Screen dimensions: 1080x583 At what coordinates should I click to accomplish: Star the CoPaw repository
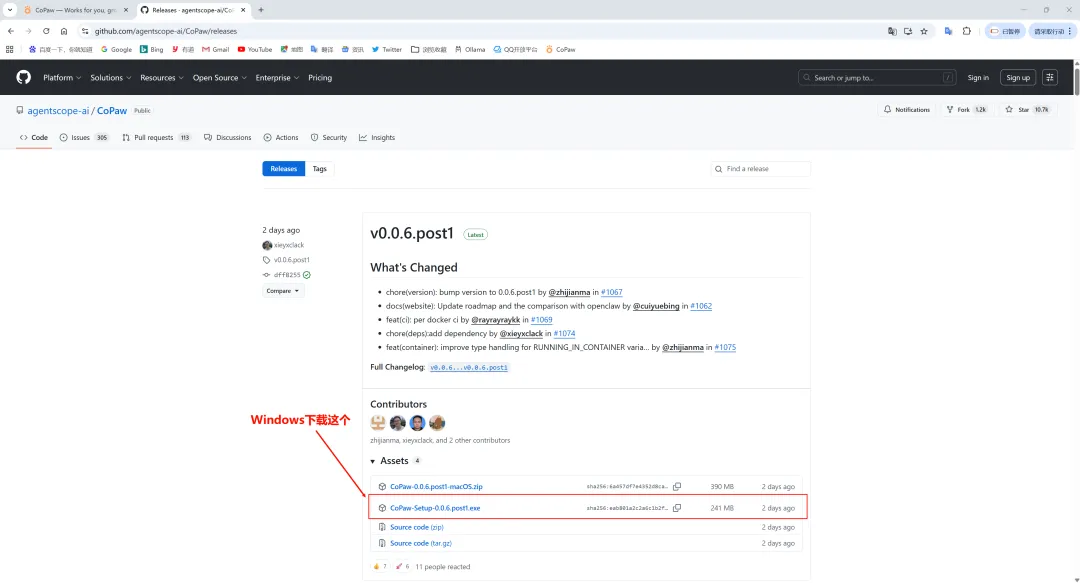click(1026, 110)
